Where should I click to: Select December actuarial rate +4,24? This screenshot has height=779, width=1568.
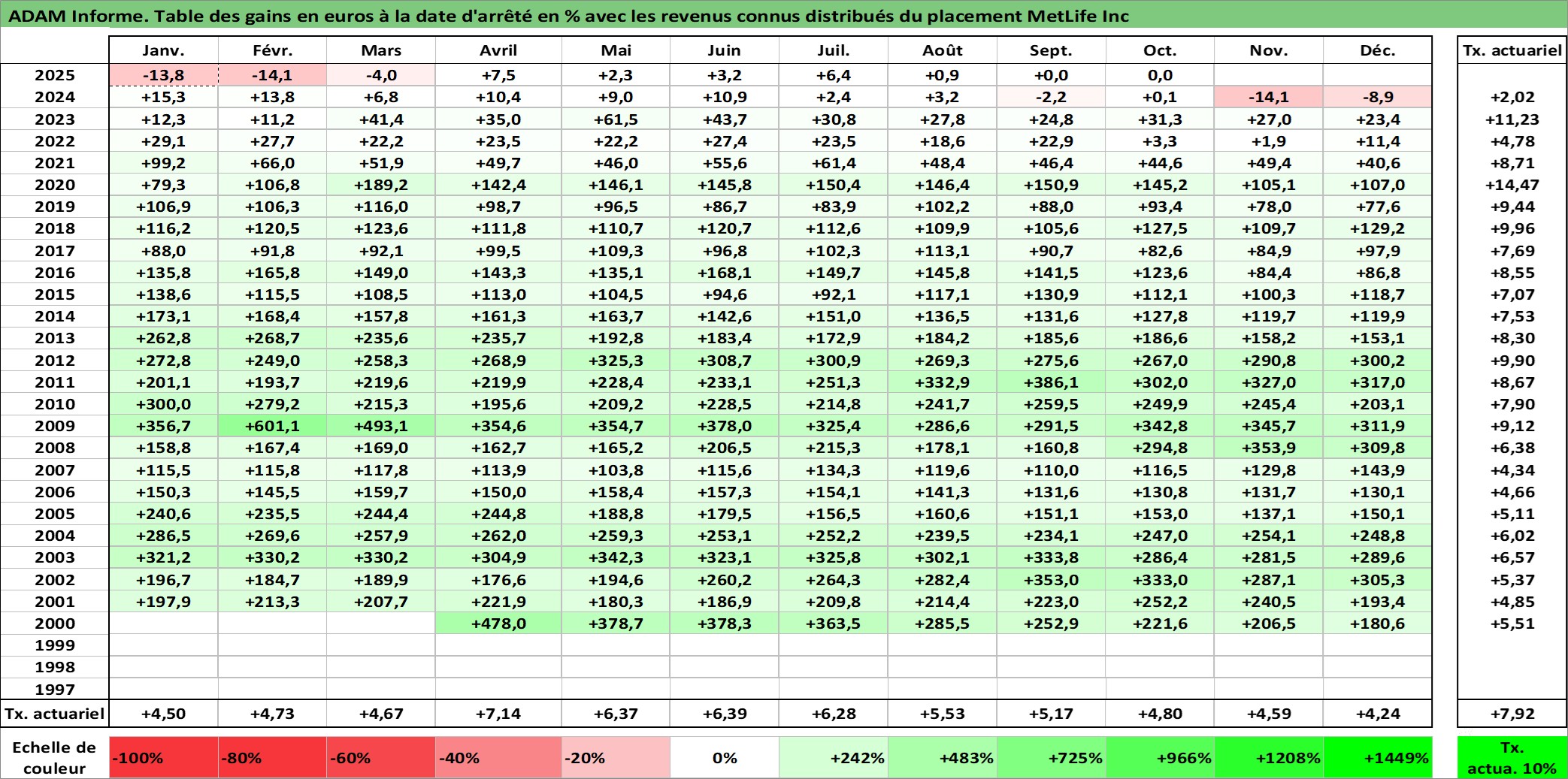point(1378,714)
